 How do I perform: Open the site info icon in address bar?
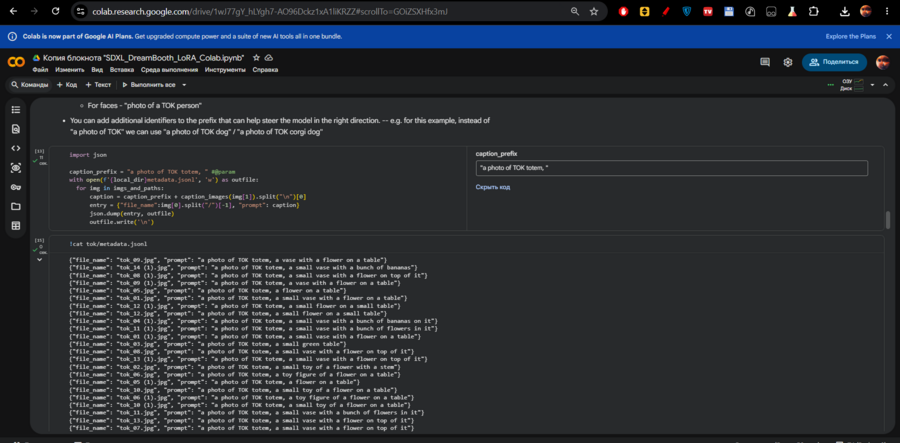click(x=81, y=11)
